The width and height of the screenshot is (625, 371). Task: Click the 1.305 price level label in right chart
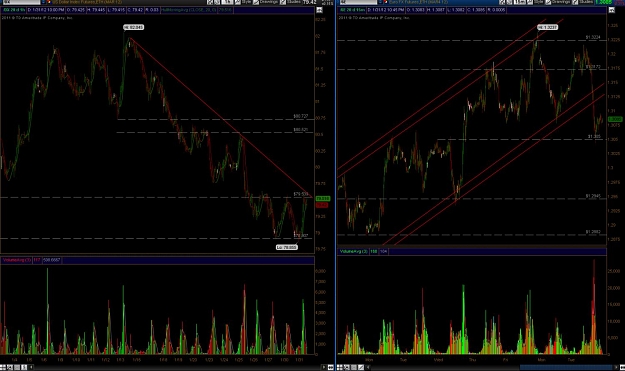(594, 136)
